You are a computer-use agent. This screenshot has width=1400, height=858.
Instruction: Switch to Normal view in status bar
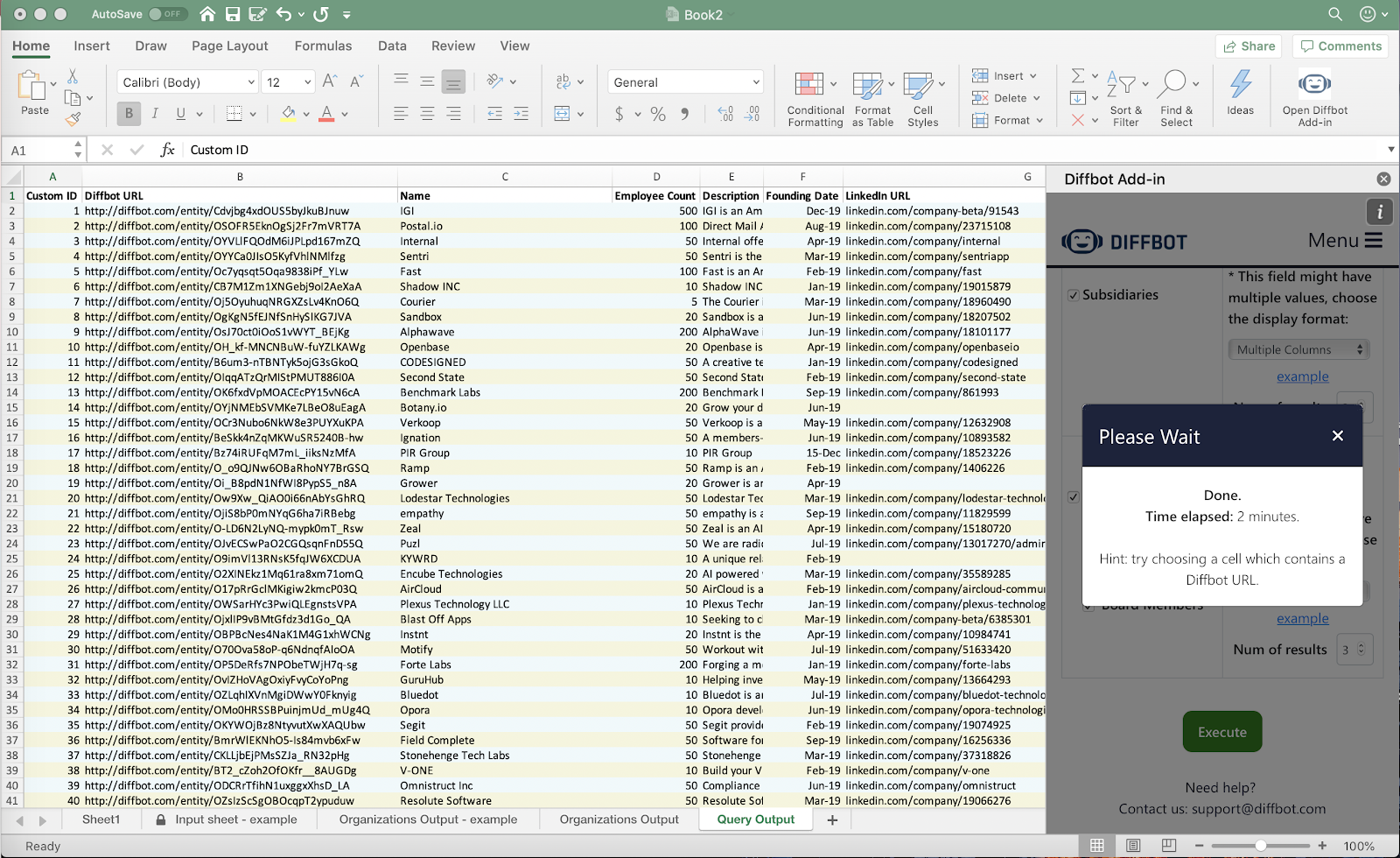1097,845
